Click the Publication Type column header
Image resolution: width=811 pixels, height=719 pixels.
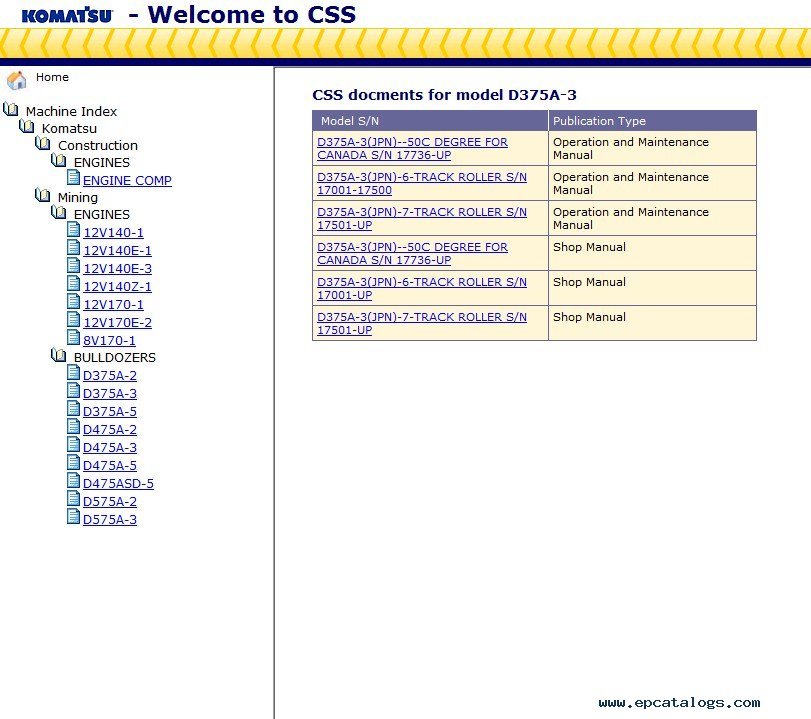pos(652,121)
